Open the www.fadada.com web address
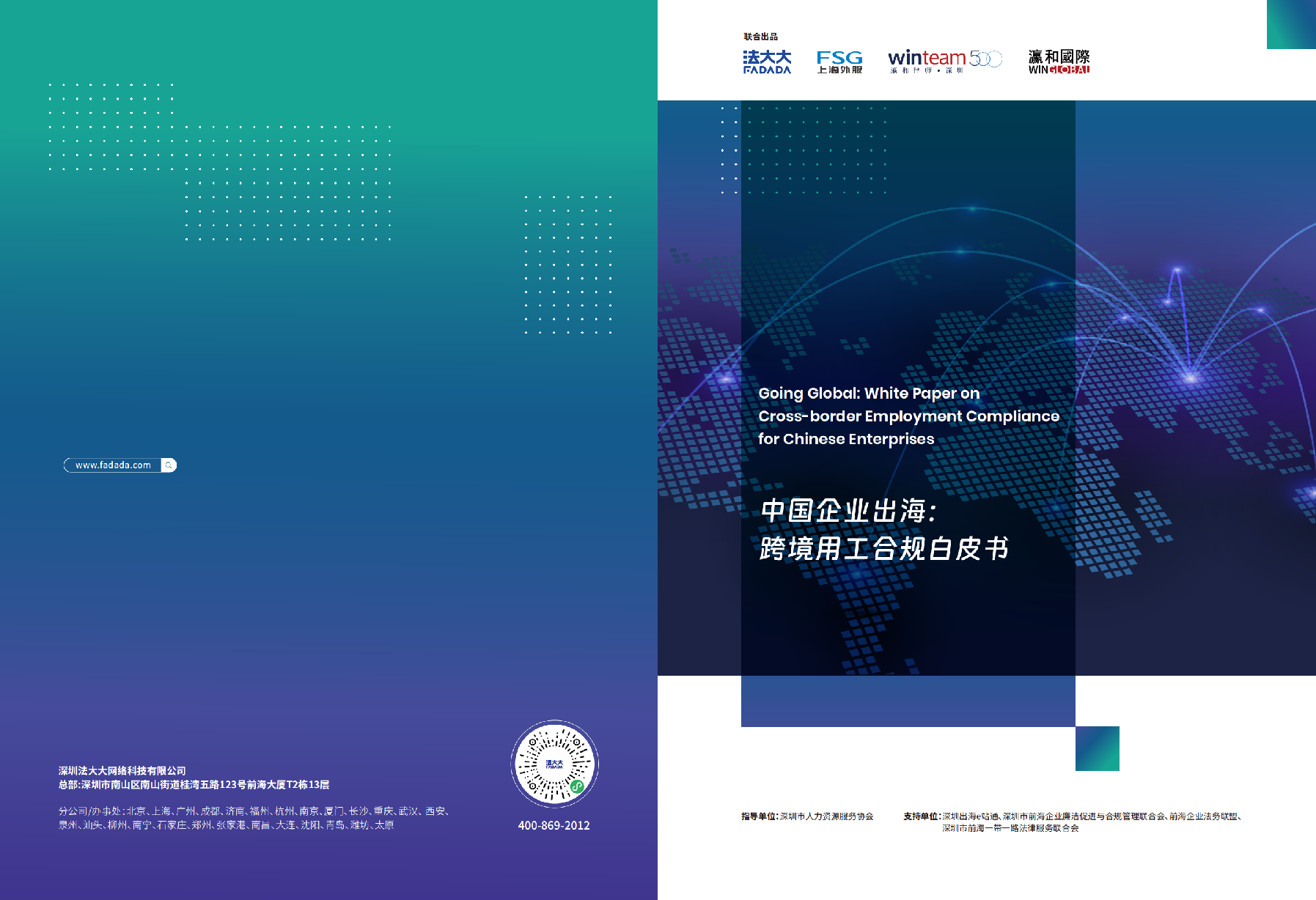This screenshot has width=1316, height=900. 113,465
